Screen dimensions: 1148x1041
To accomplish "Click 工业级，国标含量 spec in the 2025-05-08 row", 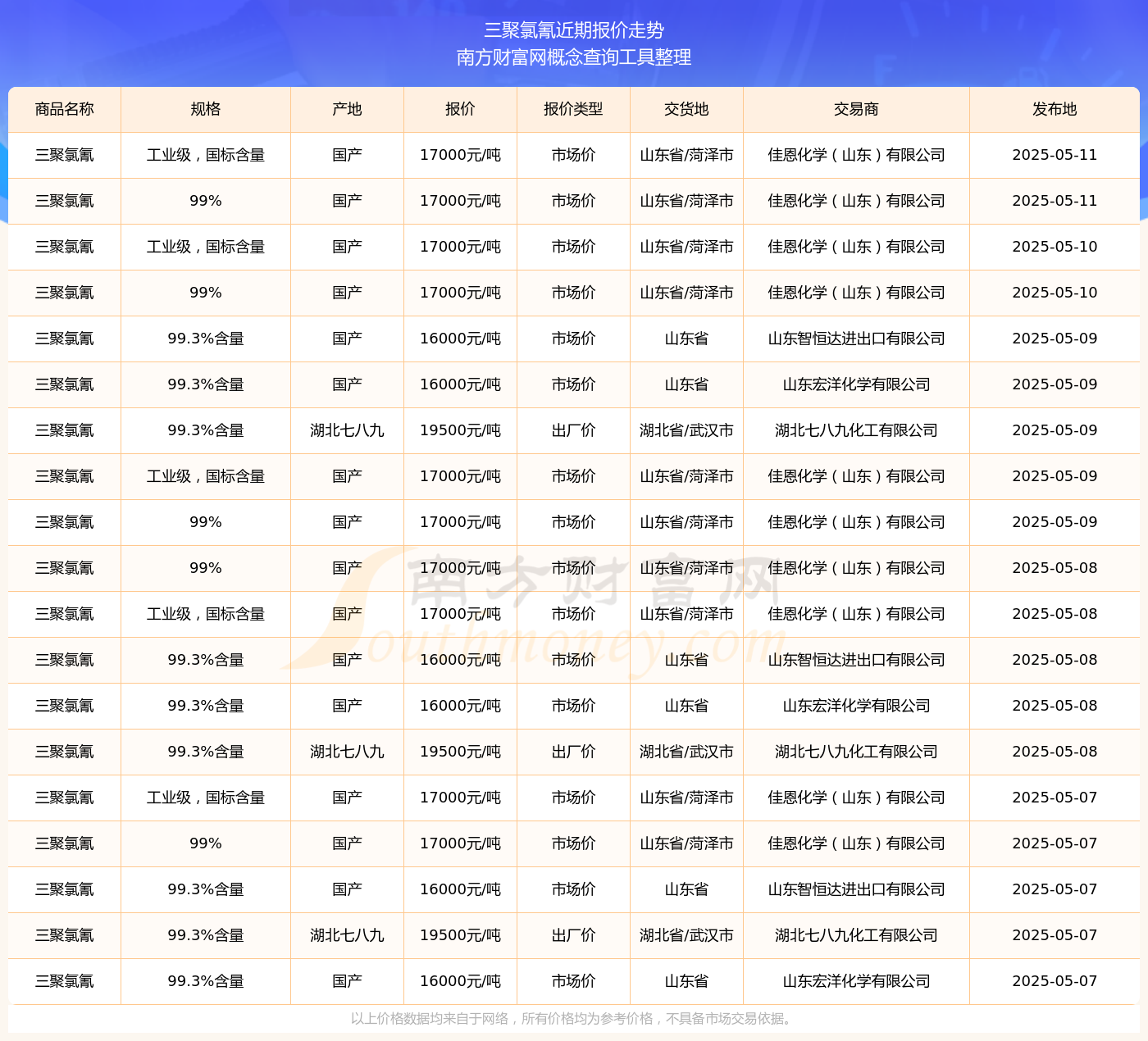I will [206, 614].
